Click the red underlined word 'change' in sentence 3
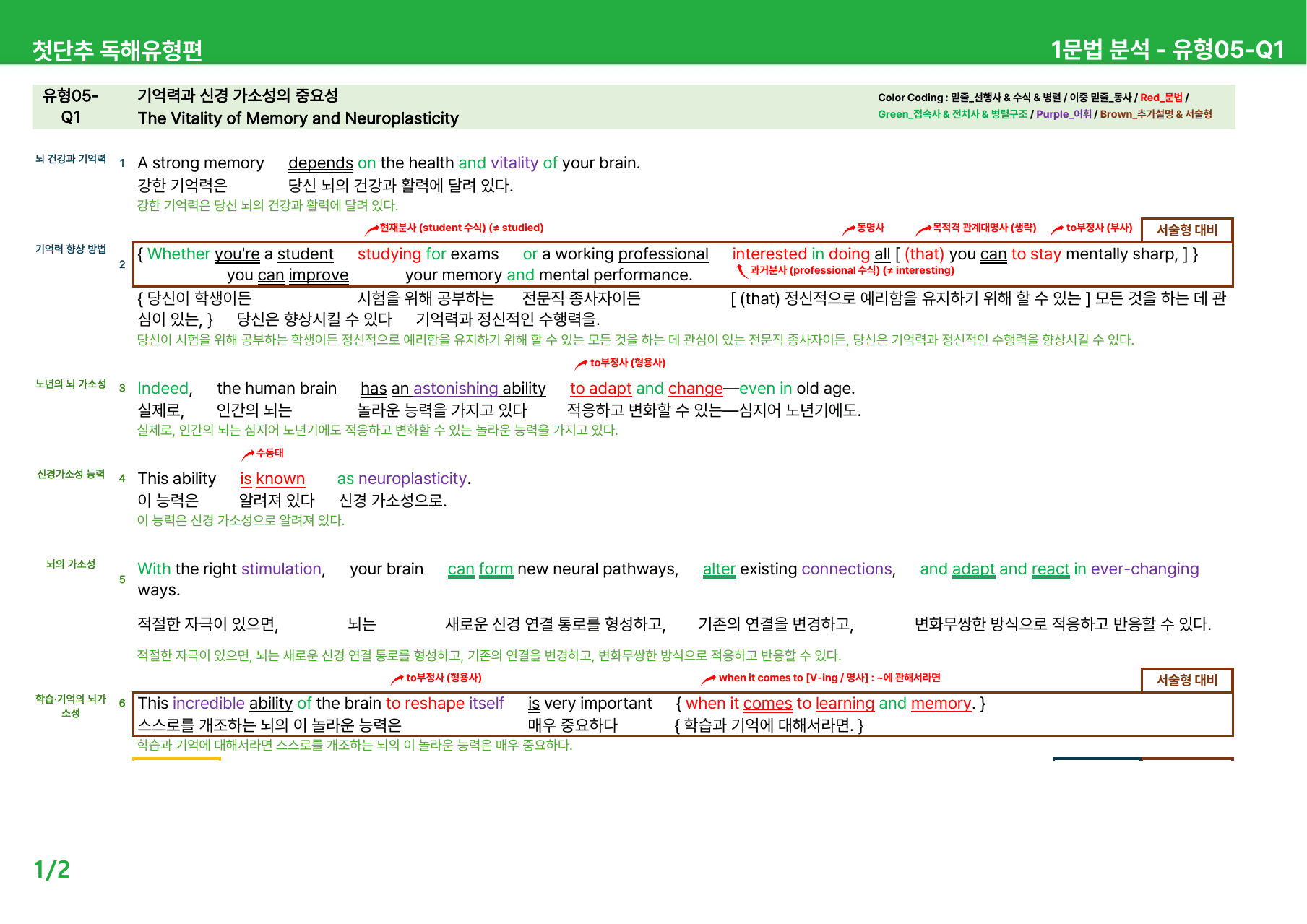Screen dimensions: 1307x924 click(x=695, y=389)
